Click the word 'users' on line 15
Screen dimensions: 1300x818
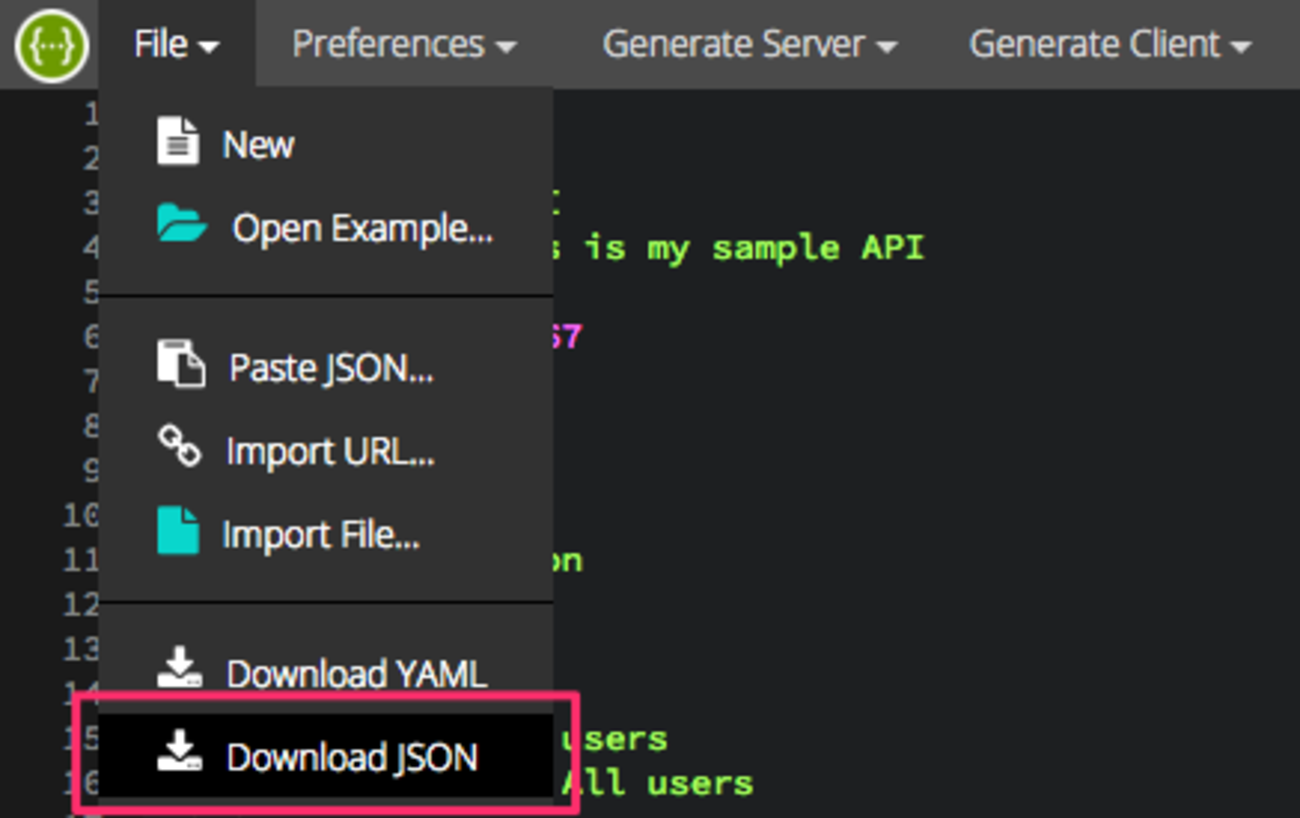613,739
